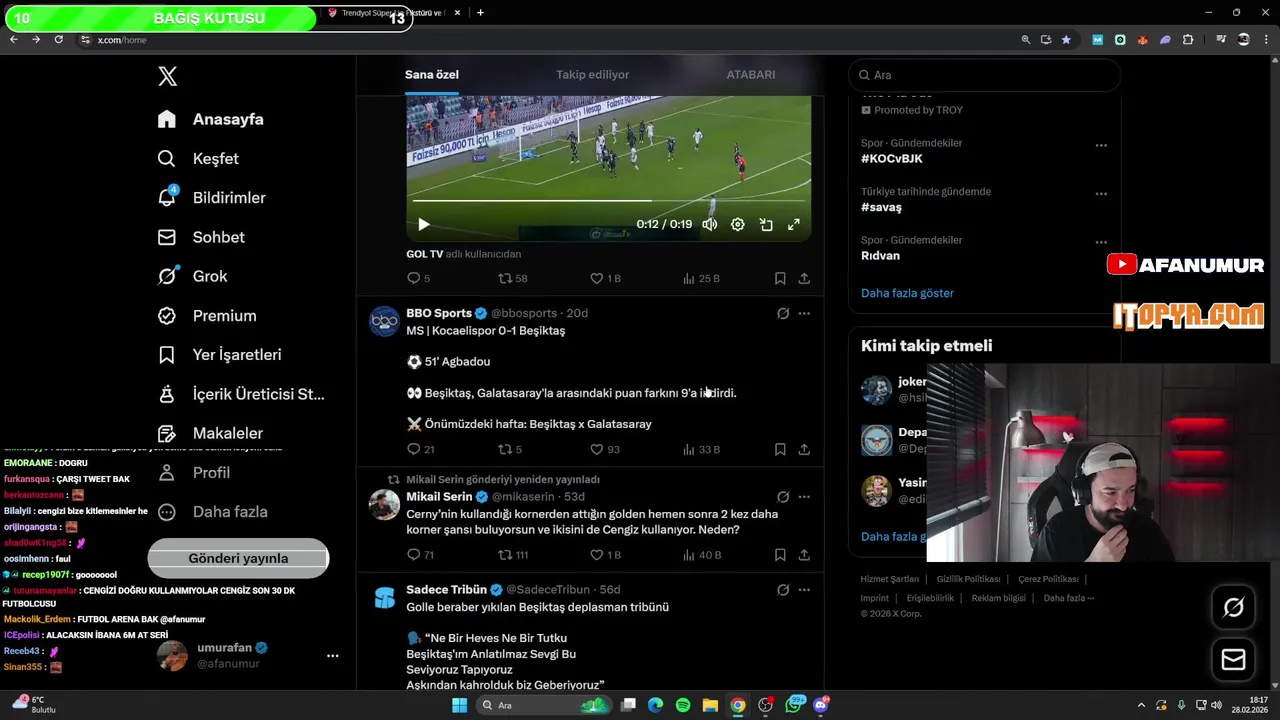Open Gizlilik Politikası footer link
This screenshot has width=1280, height=720.
tap(968, 579)
